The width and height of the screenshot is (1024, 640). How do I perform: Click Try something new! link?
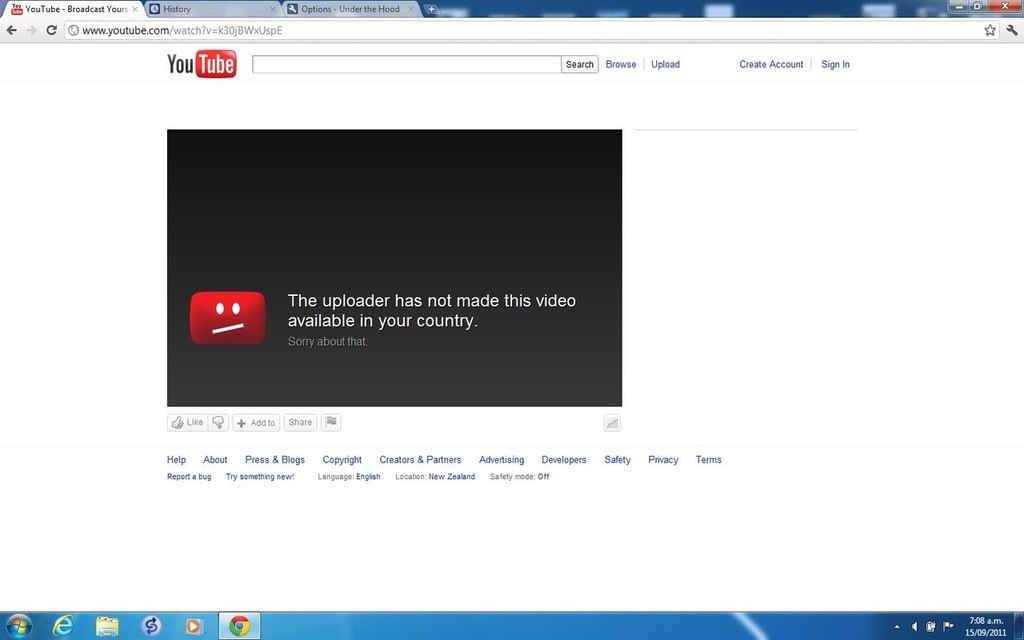click(260, 477)
